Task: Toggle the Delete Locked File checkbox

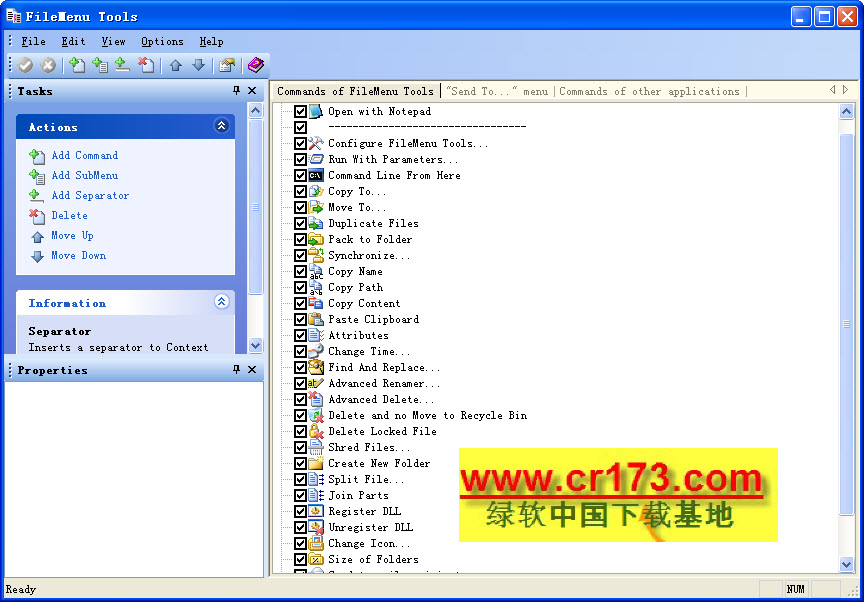Action: pos(300,431)
